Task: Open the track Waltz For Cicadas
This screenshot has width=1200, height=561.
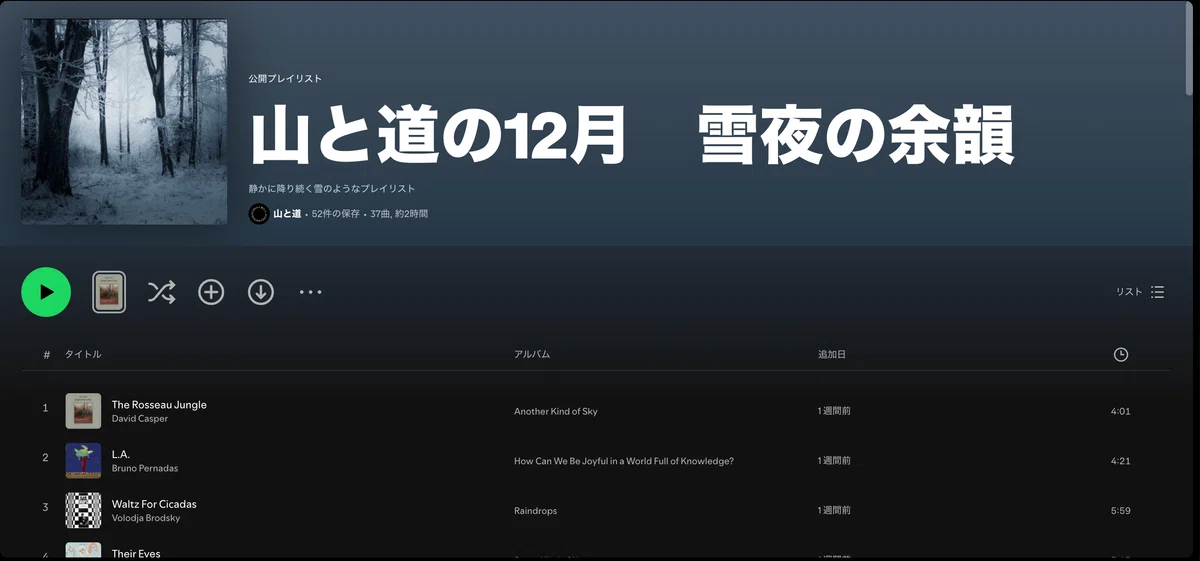Action: (x=154, y=504)
